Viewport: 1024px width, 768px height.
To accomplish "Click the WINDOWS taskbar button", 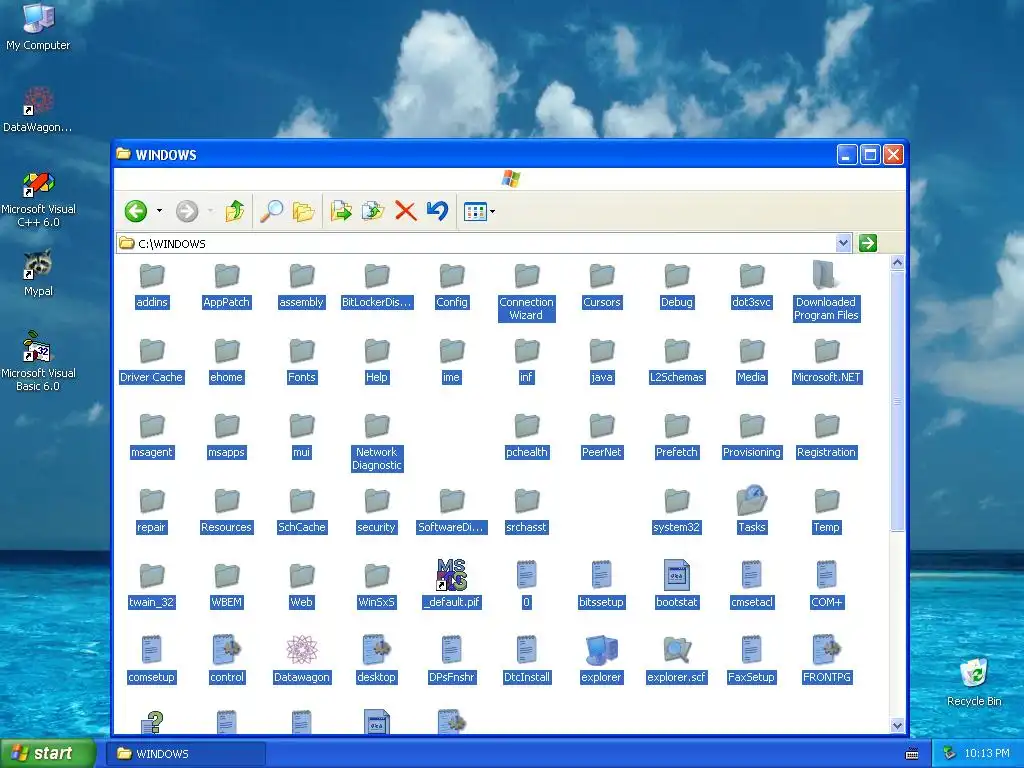I will 187,754.
